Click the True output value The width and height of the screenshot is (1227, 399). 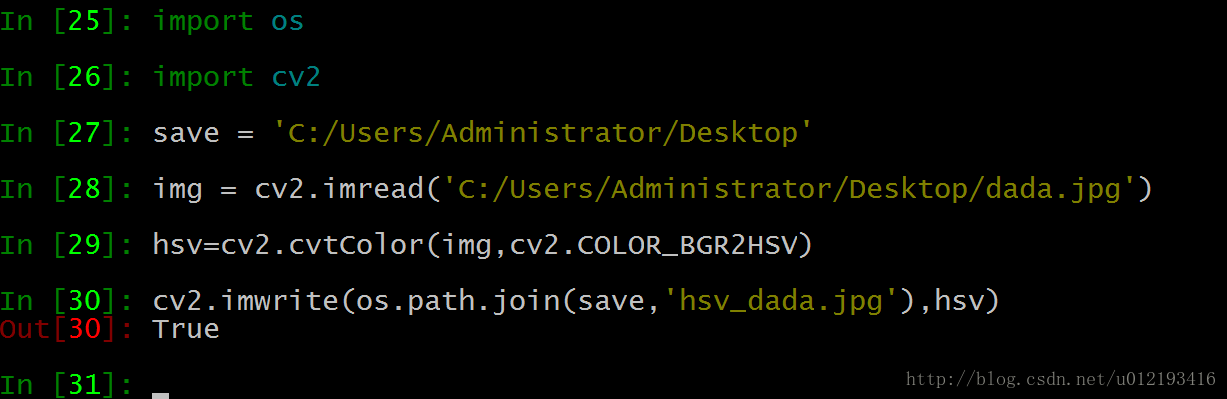[186, 329]
